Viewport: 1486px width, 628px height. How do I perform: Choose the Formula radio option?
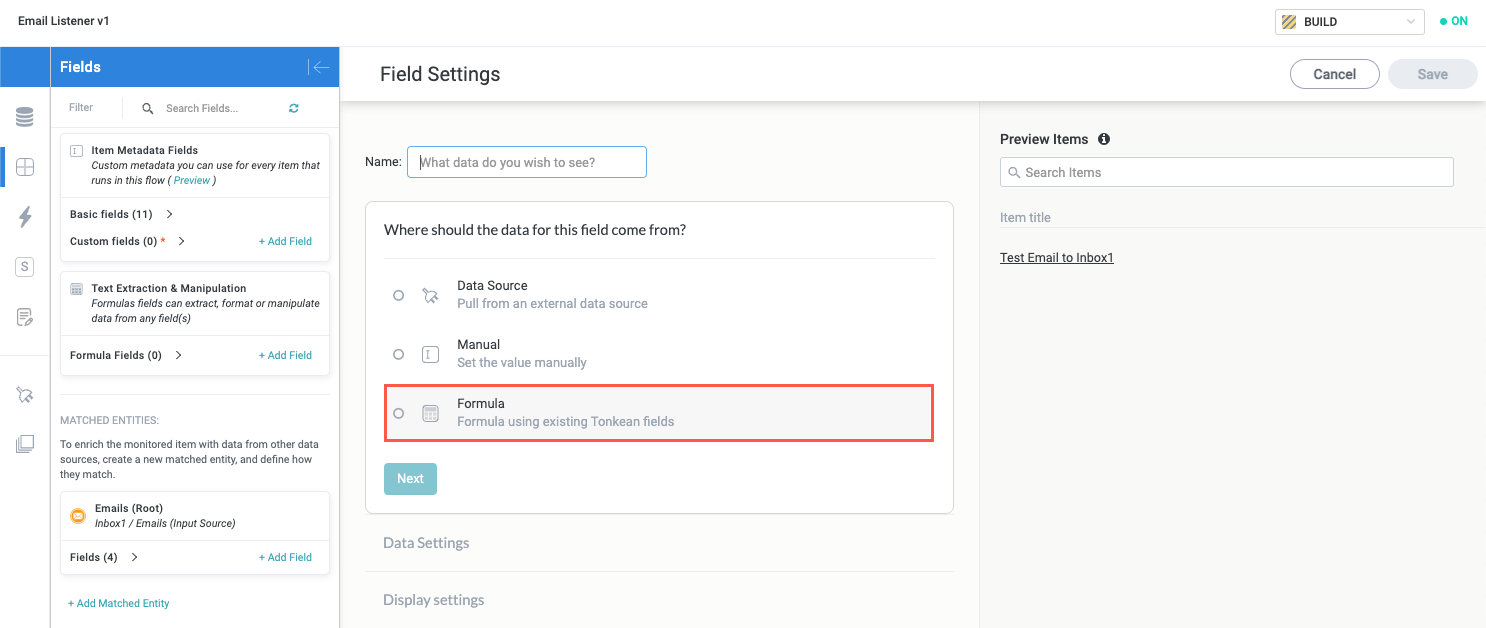coord(399,413)
